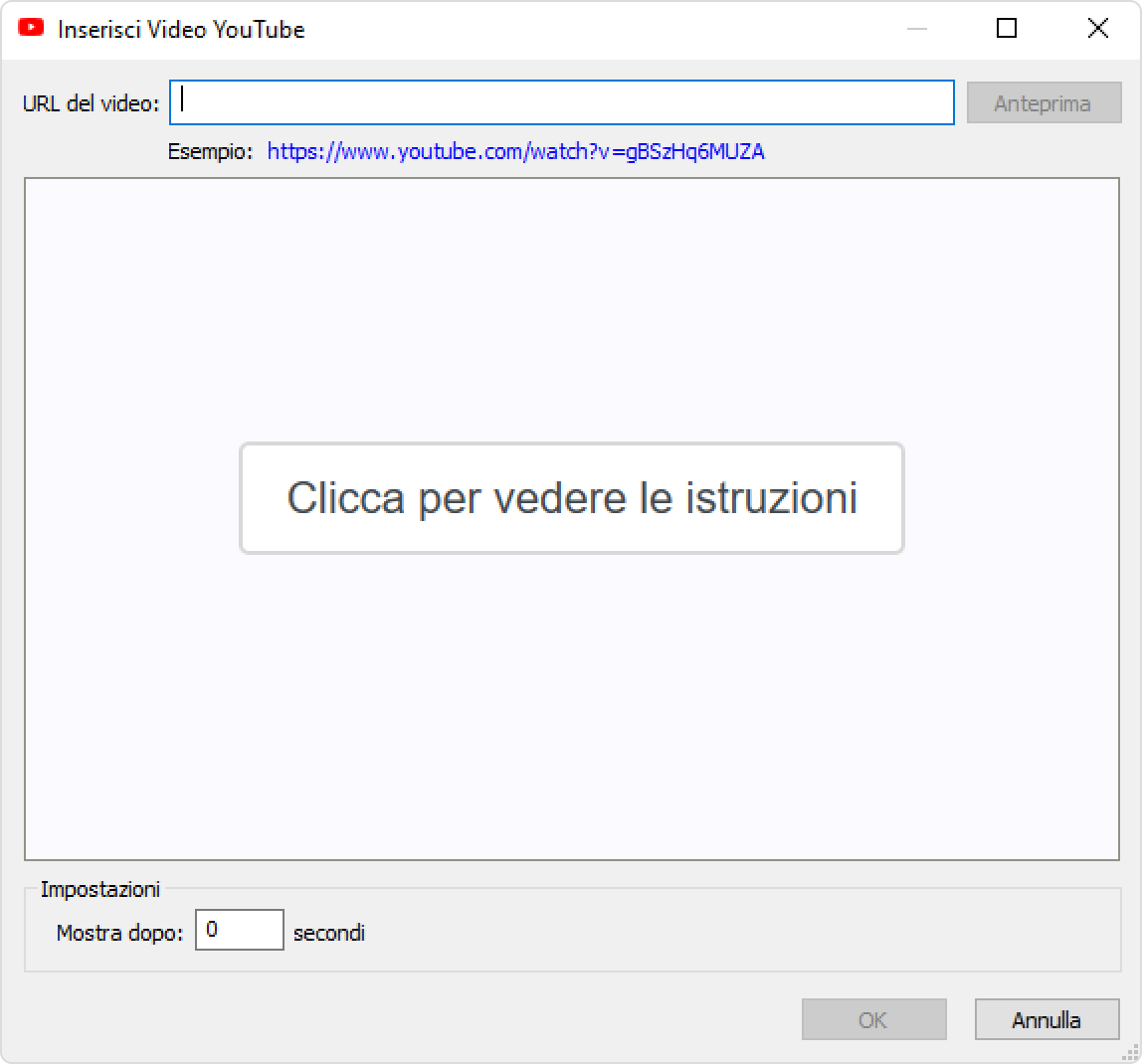Click the 'Esempio:' label text
1142x1064 pixels.
click(211, 151)
